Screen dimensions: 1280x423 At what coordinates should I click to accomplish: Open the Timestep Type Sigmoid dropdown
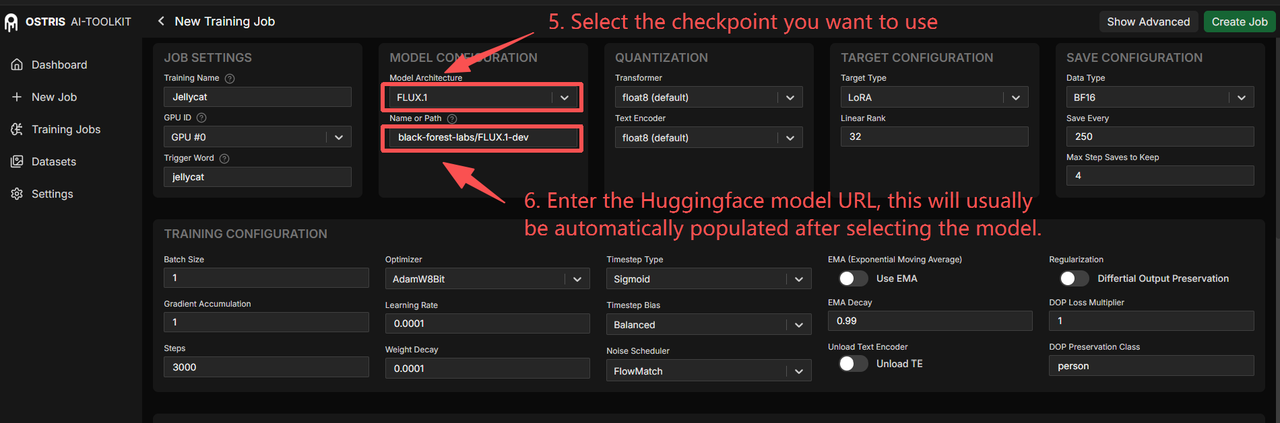tap(709, 279)
